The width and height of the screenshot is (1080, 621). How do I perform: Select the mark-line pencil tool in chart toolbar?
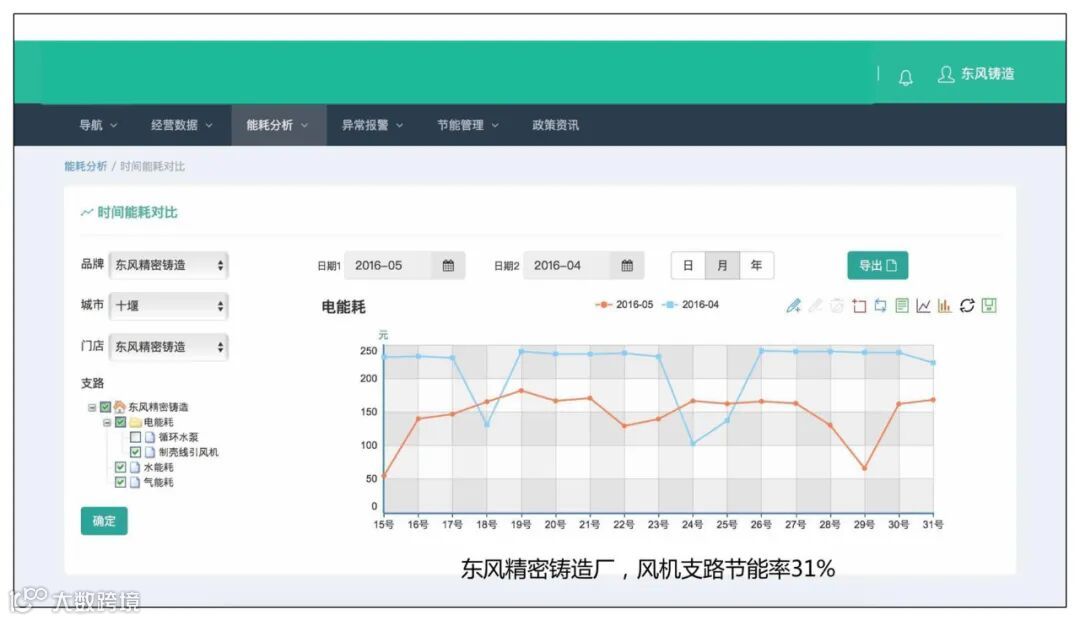[x=793, y=305]
